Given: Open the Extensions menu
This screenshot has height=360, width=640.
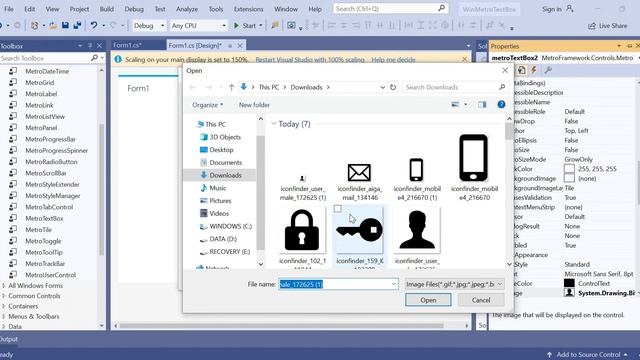Looking at the screenshot, I should [248, 9].
